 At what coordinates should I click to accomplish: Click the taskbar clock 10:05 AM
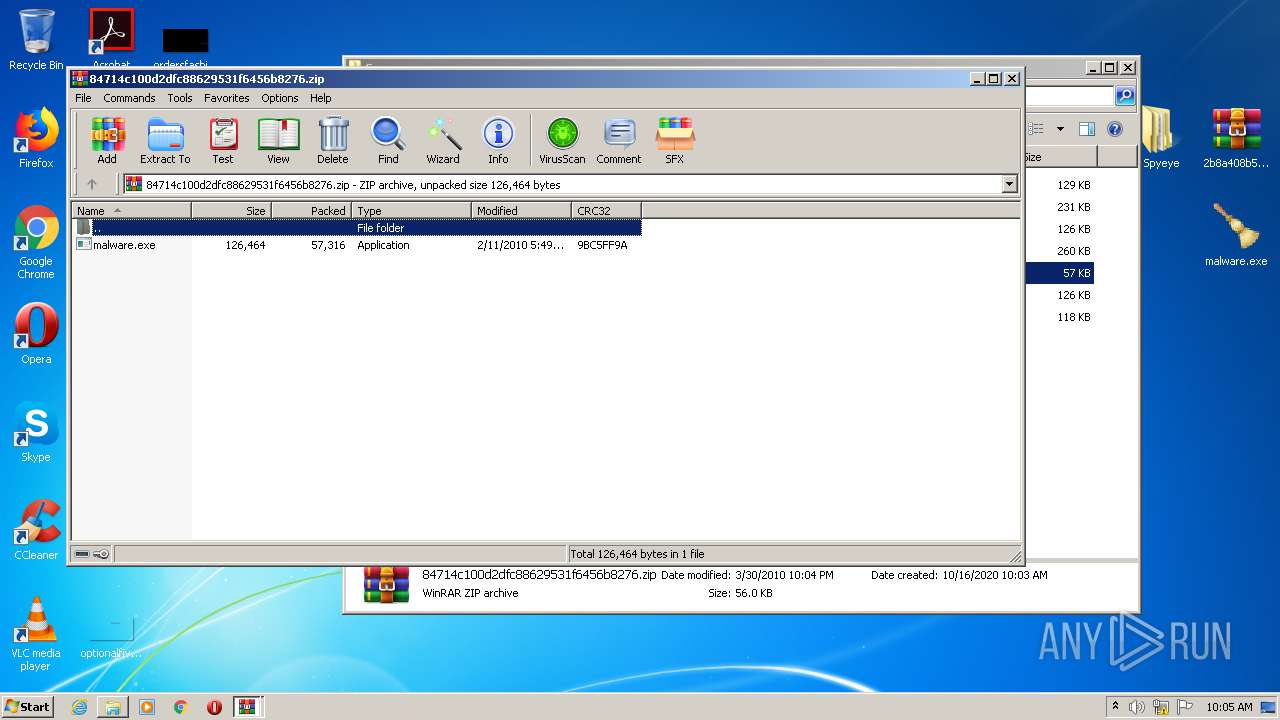(1229, 707)
